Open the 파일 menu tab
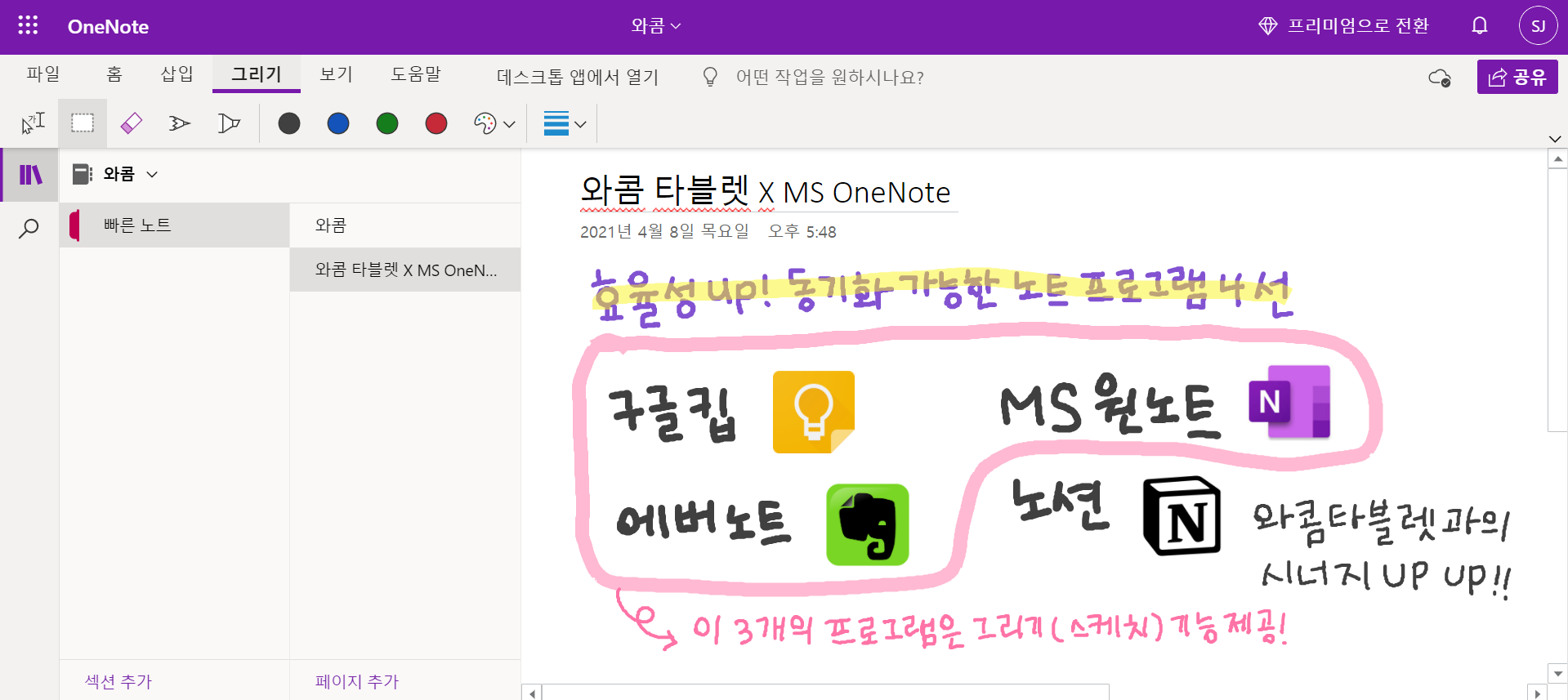Image resolution: width=1568 pixels, height=700 pixels. click(43, 74)
